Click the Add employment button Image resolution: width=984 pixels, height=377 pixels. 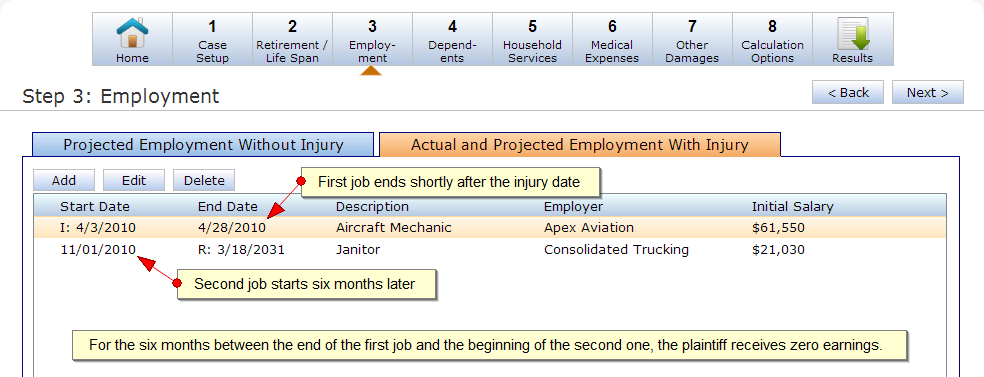click(x=64, y=180)
